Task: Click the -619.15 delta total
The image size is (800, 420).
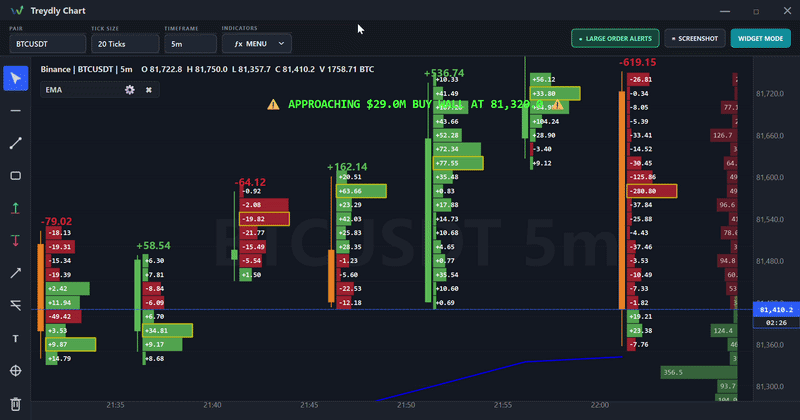Action: 637,62
